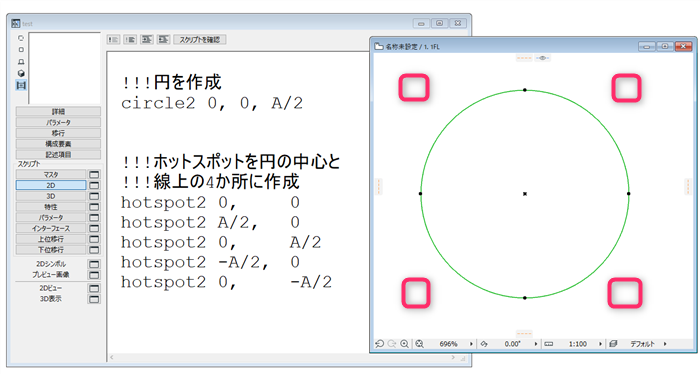700x374 pixels.
Task: Open the 構成要素 section
Action: [58, 144]
